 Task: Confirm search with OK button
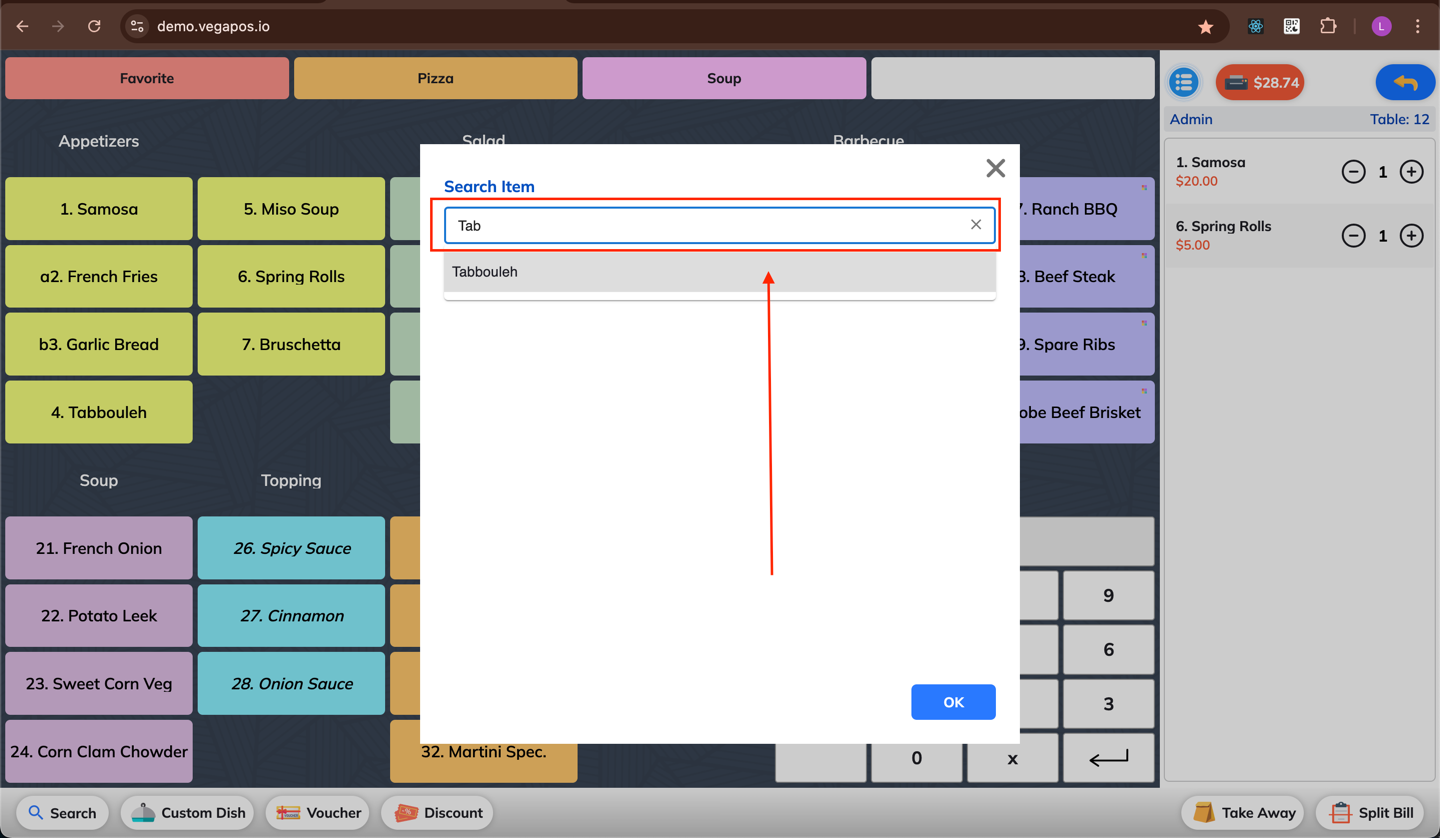(x=953, y=702)
